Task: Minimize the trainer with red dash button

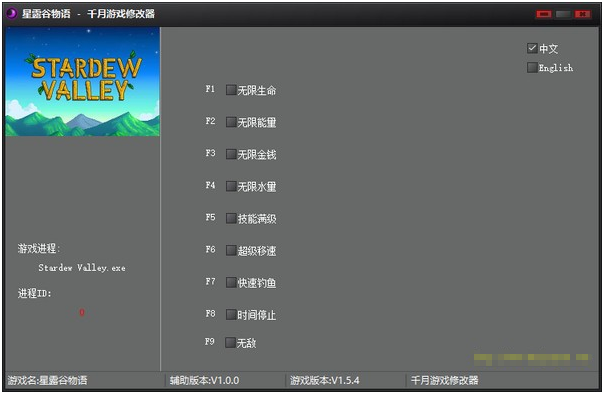Action: (x=544, y=14)
